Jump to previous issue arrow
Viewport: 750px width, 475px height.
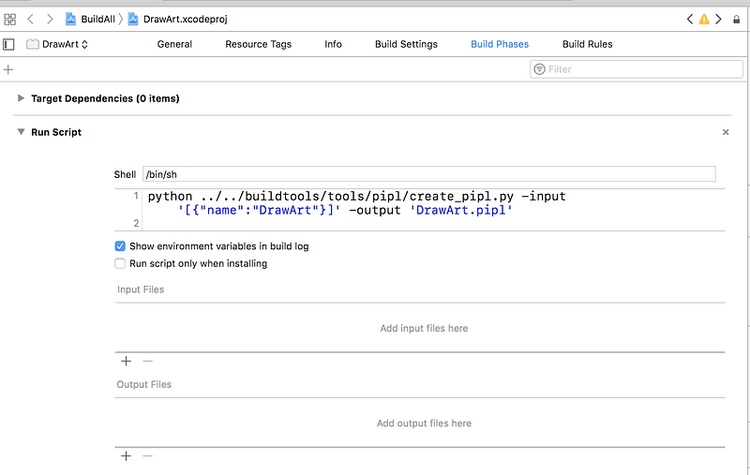click(689, 19)
